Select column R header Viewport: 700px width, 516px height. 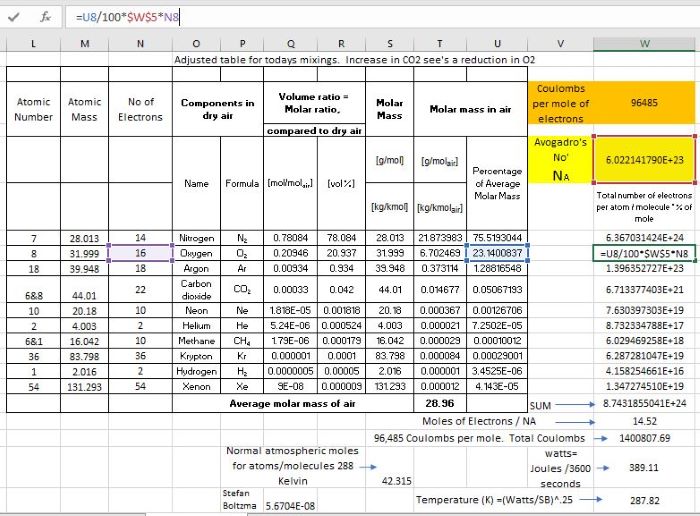coord(341,44)
